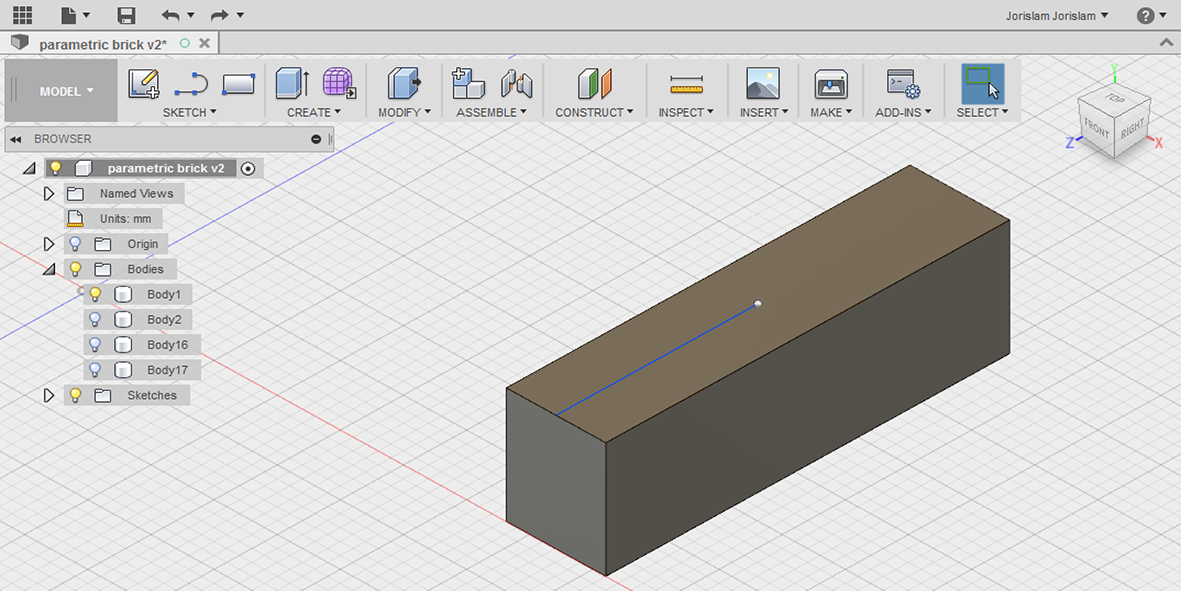Open the Redo history dropdown arrow
The height and width of the screenshot is (591, 1181).
(240, 15)
